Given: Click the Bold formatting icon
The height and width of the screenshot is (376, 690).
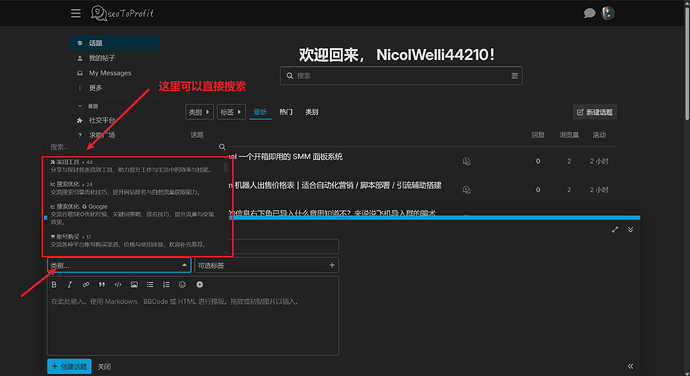Looking at the screenshot, I should [x=54, y=285].
